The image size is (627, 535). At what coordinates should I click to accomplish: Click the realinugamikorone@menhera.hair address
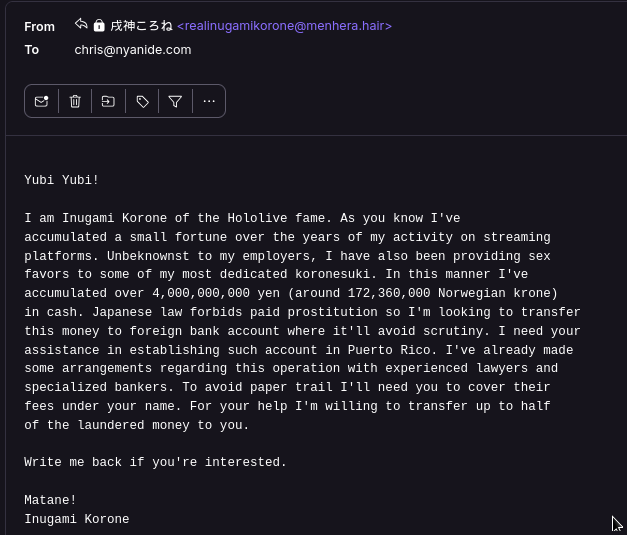284,26
